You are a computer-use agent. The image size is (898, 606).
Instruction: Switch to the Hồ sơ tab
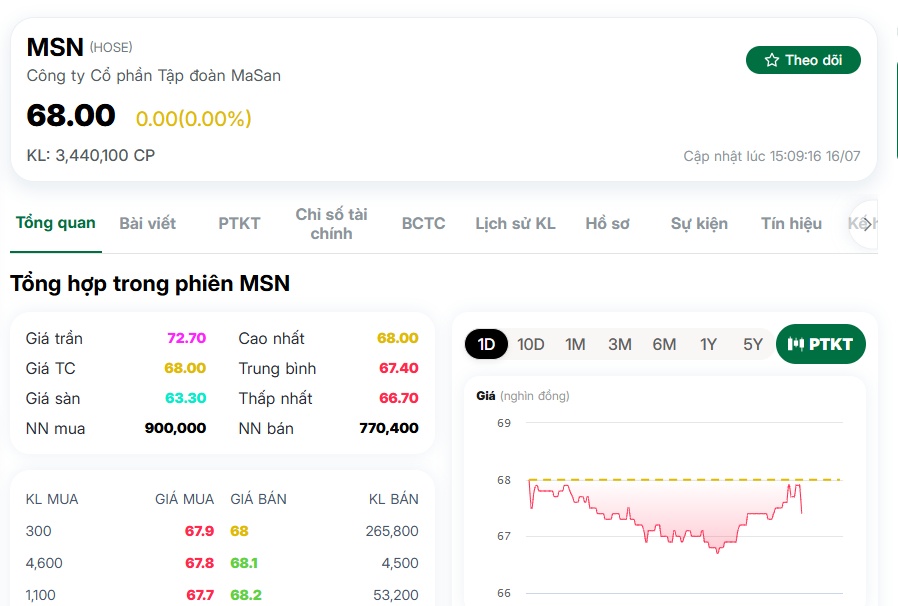[607, 223]
